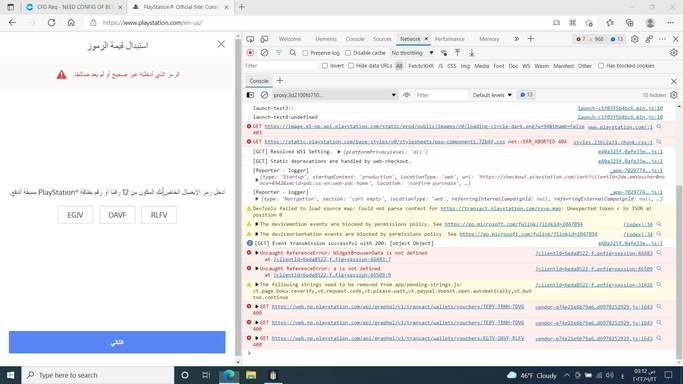The image size is (683, 384).
Task: Go to the browser home page icon
Action: point(71,23)
